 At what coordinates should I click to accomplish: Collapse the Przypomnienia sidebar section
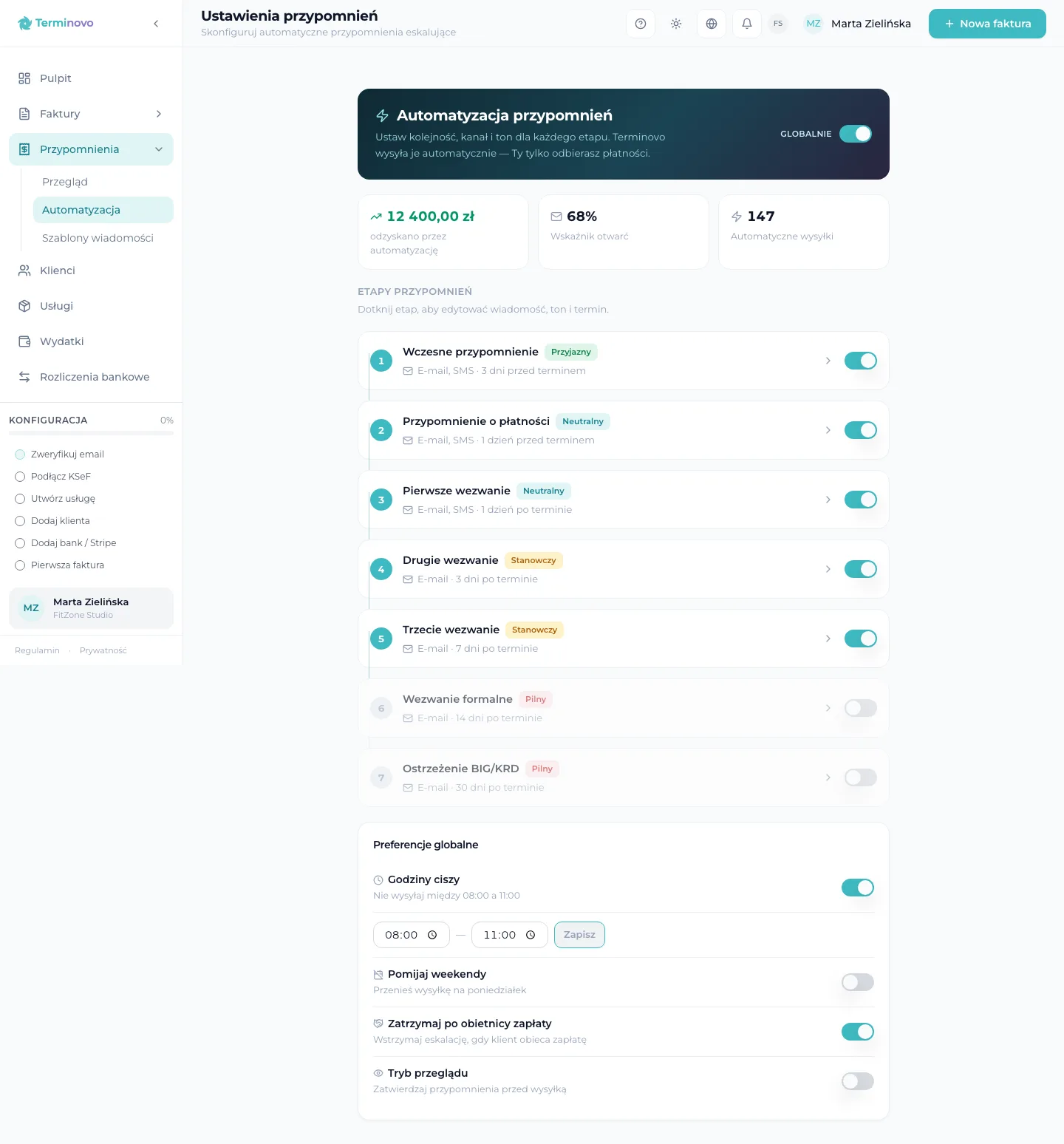(x=158, y=149)
